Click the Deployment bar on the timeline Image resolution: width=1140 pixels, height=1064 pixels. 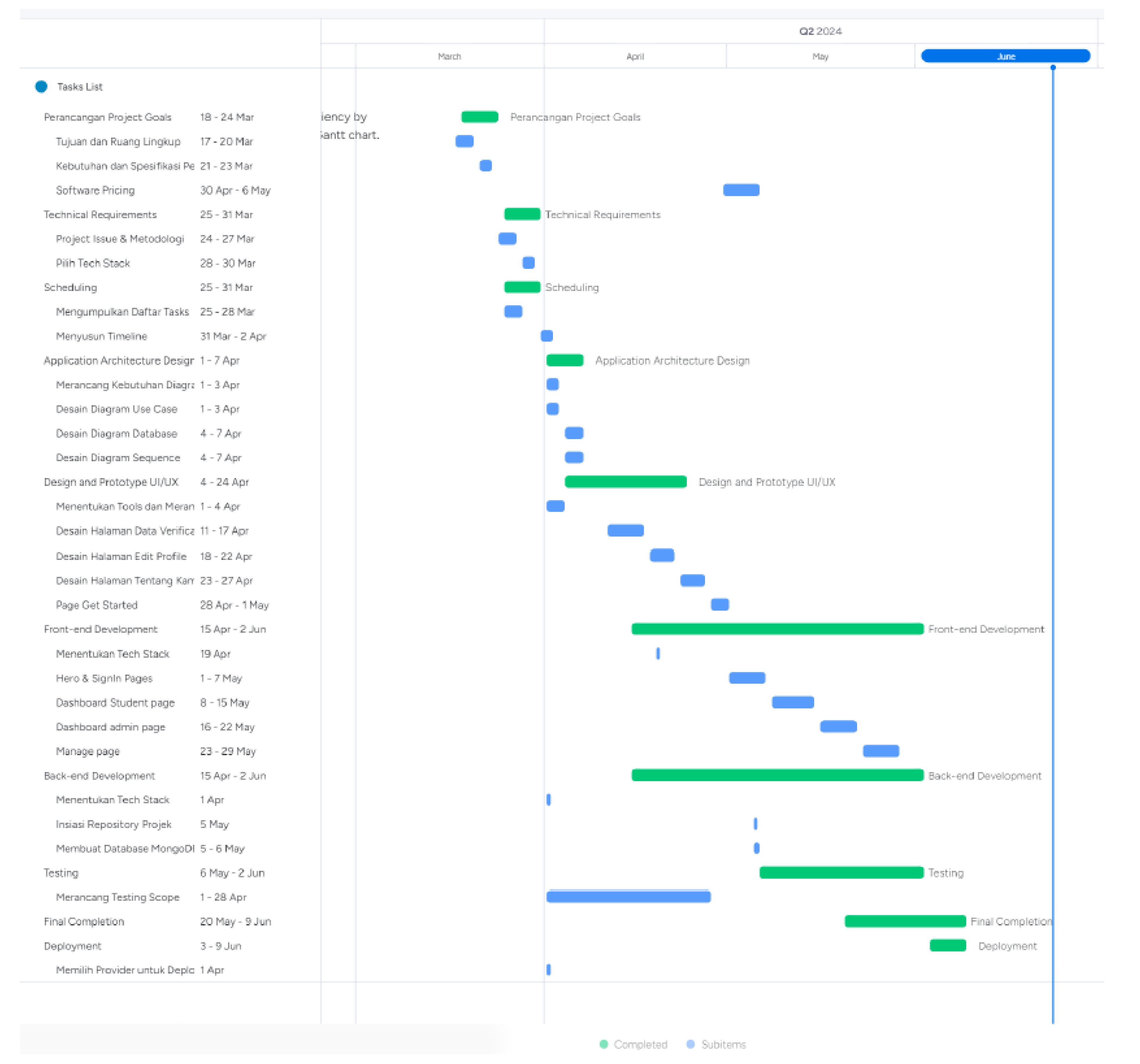pos(948,945)
